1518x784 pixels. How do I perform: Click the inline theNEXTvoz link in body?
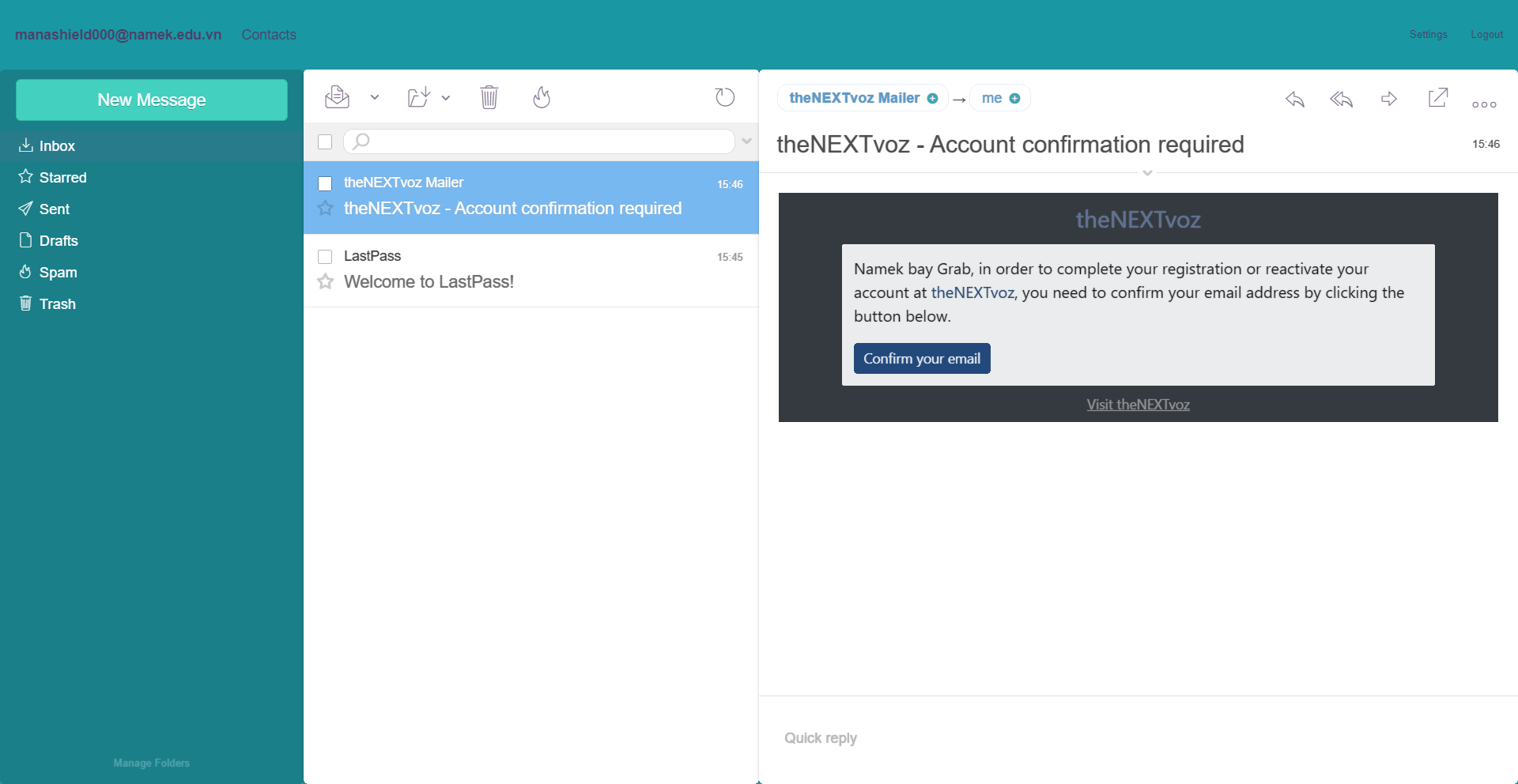point(972,292)
